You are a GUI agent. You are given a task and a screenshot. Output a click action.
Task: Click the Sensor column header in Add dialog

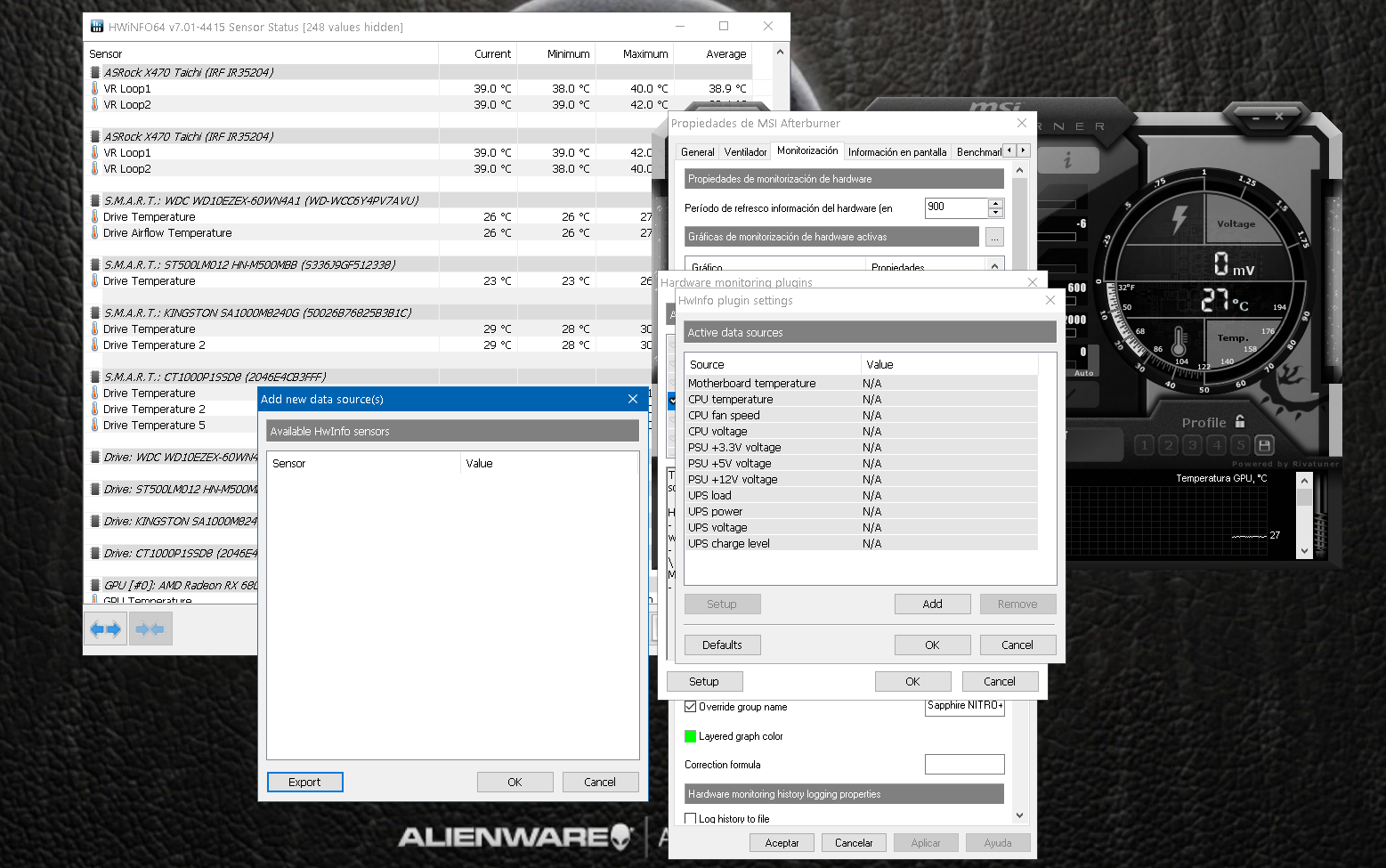(x=363, y=463)
